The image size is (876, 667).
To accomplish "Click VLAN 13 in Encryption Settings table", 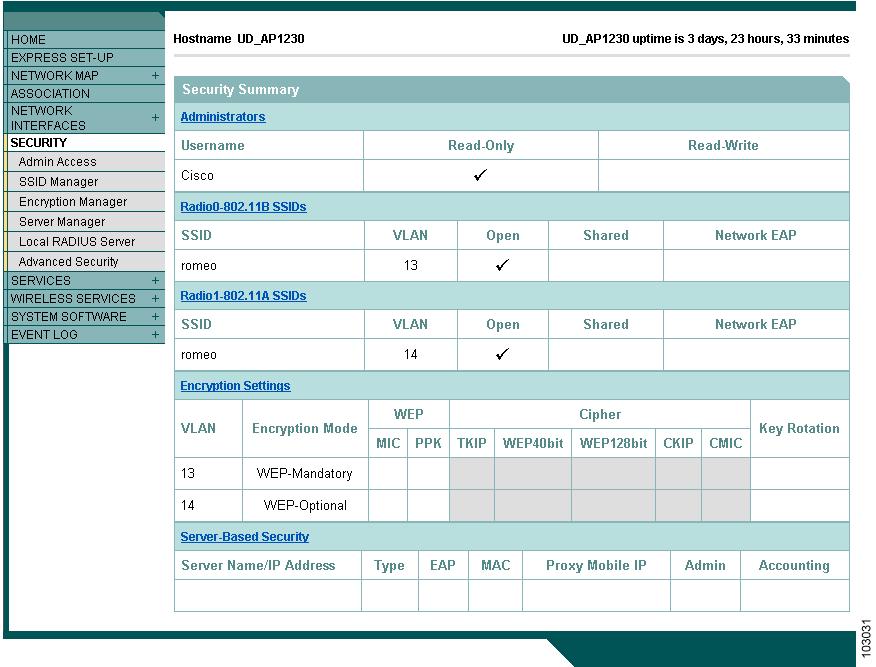I will (x=188, y=473).
